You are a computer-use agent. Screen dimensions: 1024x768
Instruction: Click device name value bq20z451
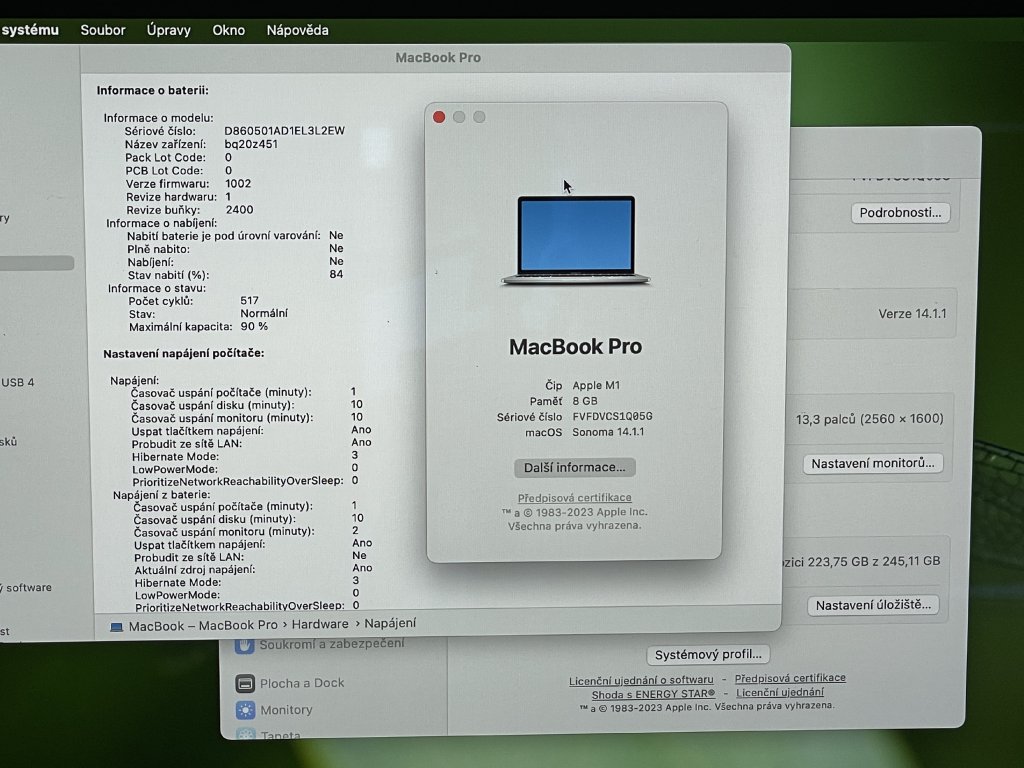coord(251,144)
